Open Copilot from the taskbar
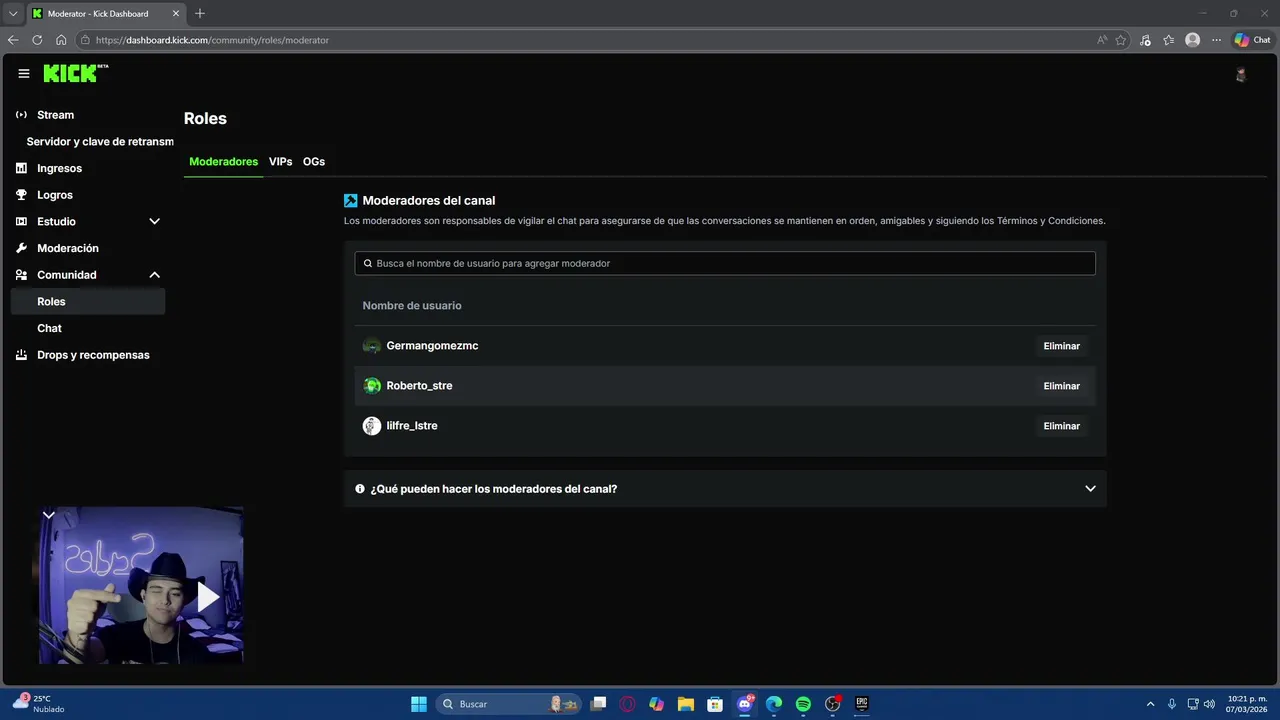 656,704
